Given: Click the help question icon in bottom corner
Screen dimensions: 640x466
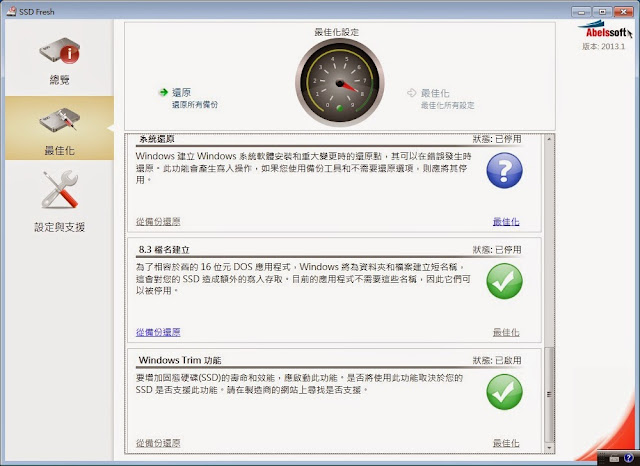Looking at the screenshot, I should pyautogui.click(x=629, y=458).
